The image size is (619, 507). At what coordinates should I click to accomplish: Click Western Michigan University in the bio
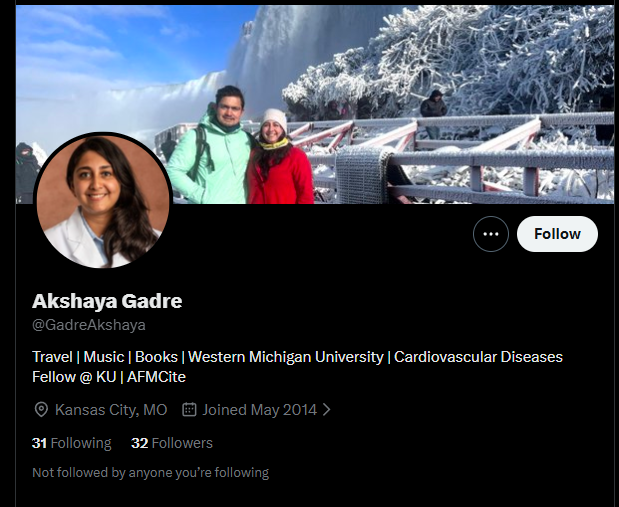(286, 357)
